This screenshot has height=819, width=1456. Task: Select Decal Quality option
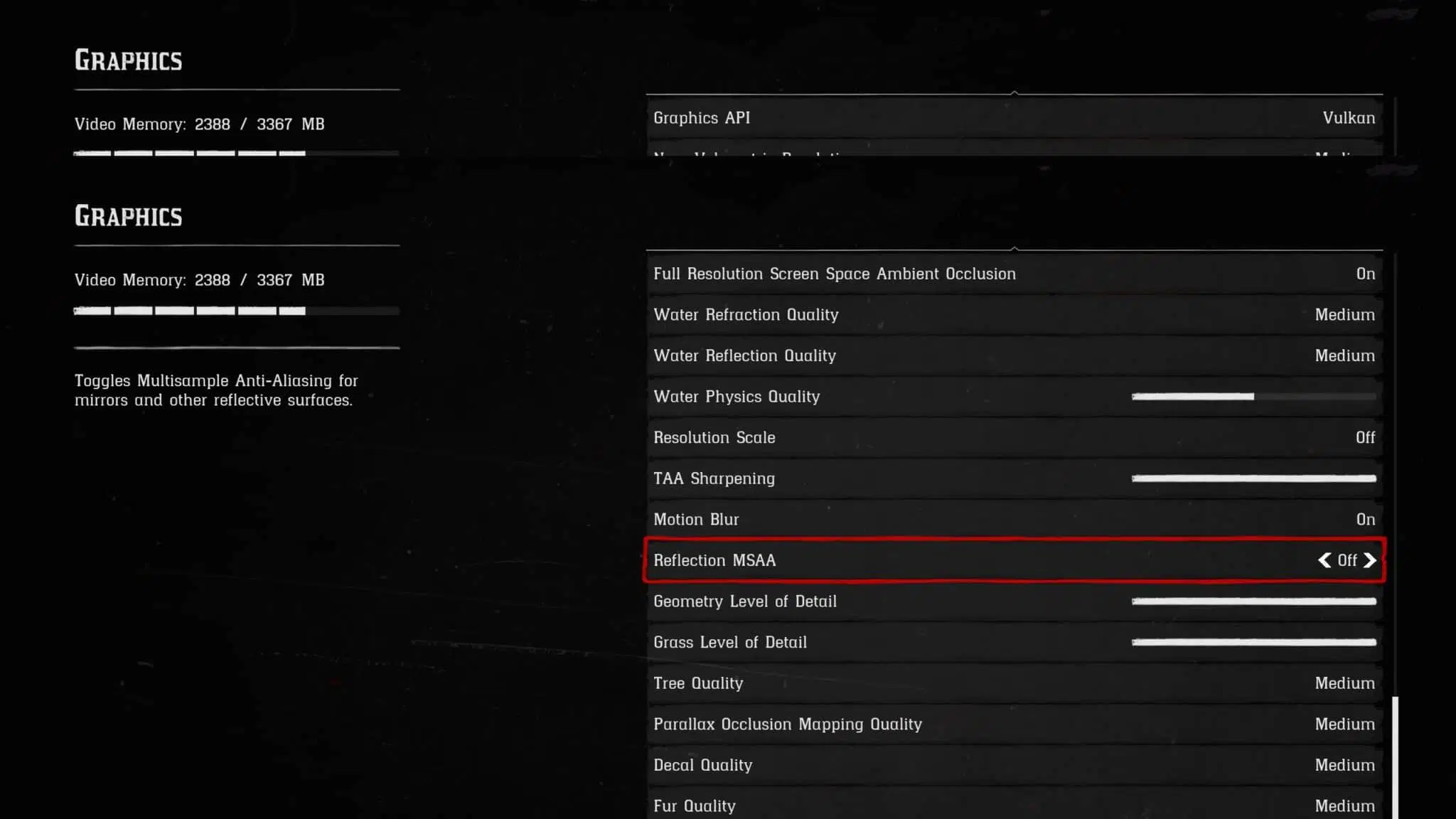coord(1015,765)
